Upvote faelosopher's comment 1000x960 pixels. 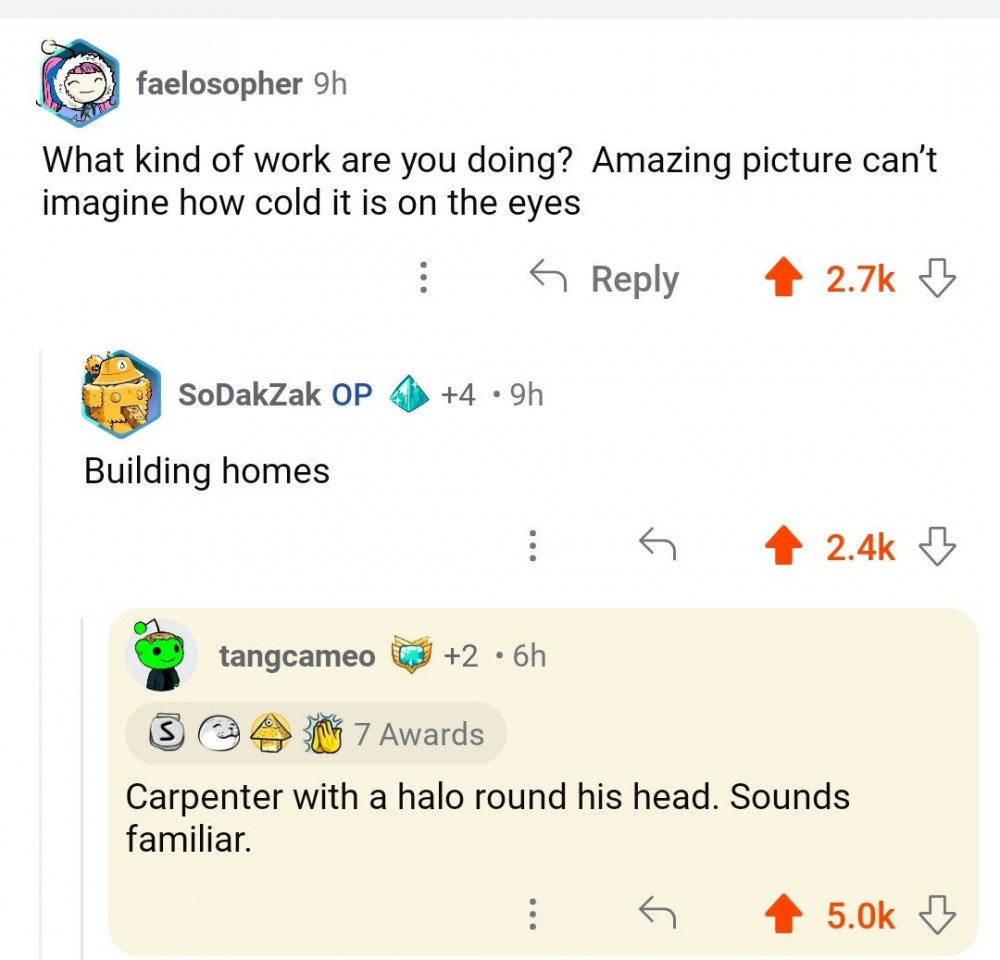pyautogui.click(x=783, y=279)
